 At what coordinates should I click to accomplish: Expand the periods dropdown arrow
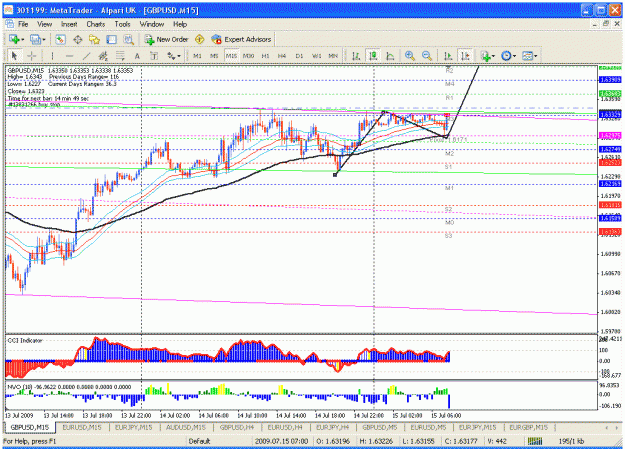515,56
